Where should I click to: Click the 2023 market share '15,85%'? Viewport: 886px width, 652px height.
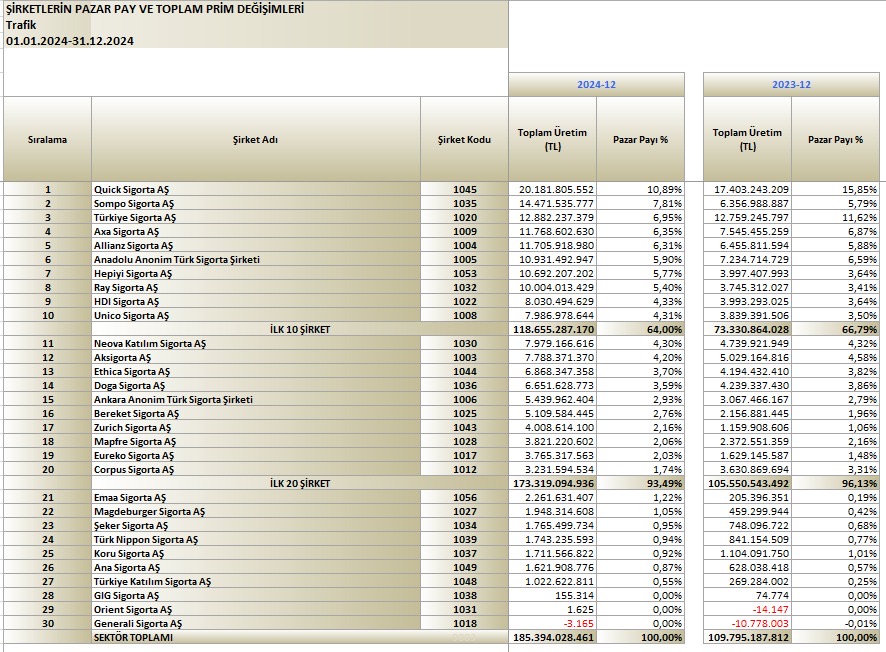[835, 189]
